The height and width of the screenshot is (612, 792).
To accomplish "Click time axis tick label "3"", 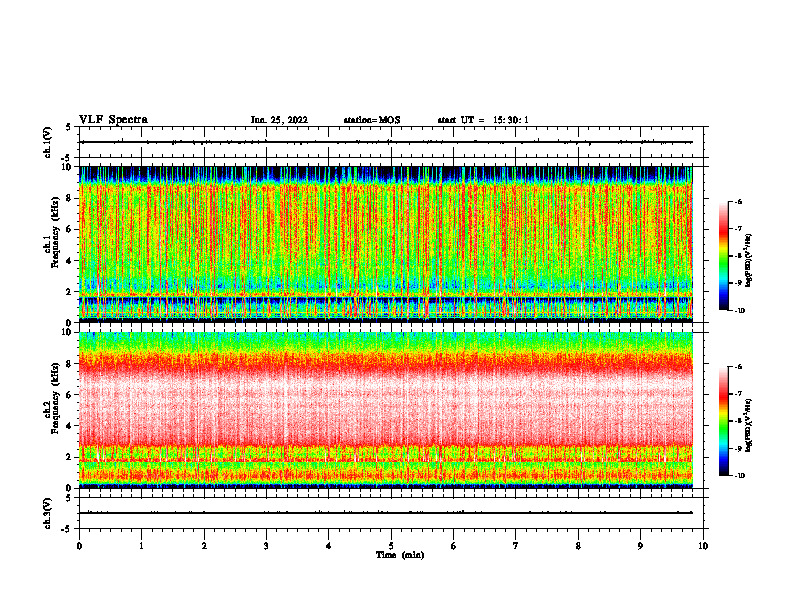I will (266, 546).
